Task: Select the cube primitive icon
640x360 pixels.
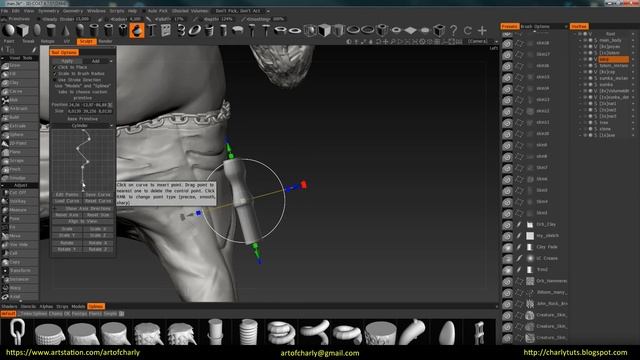Action: [23, 30]
